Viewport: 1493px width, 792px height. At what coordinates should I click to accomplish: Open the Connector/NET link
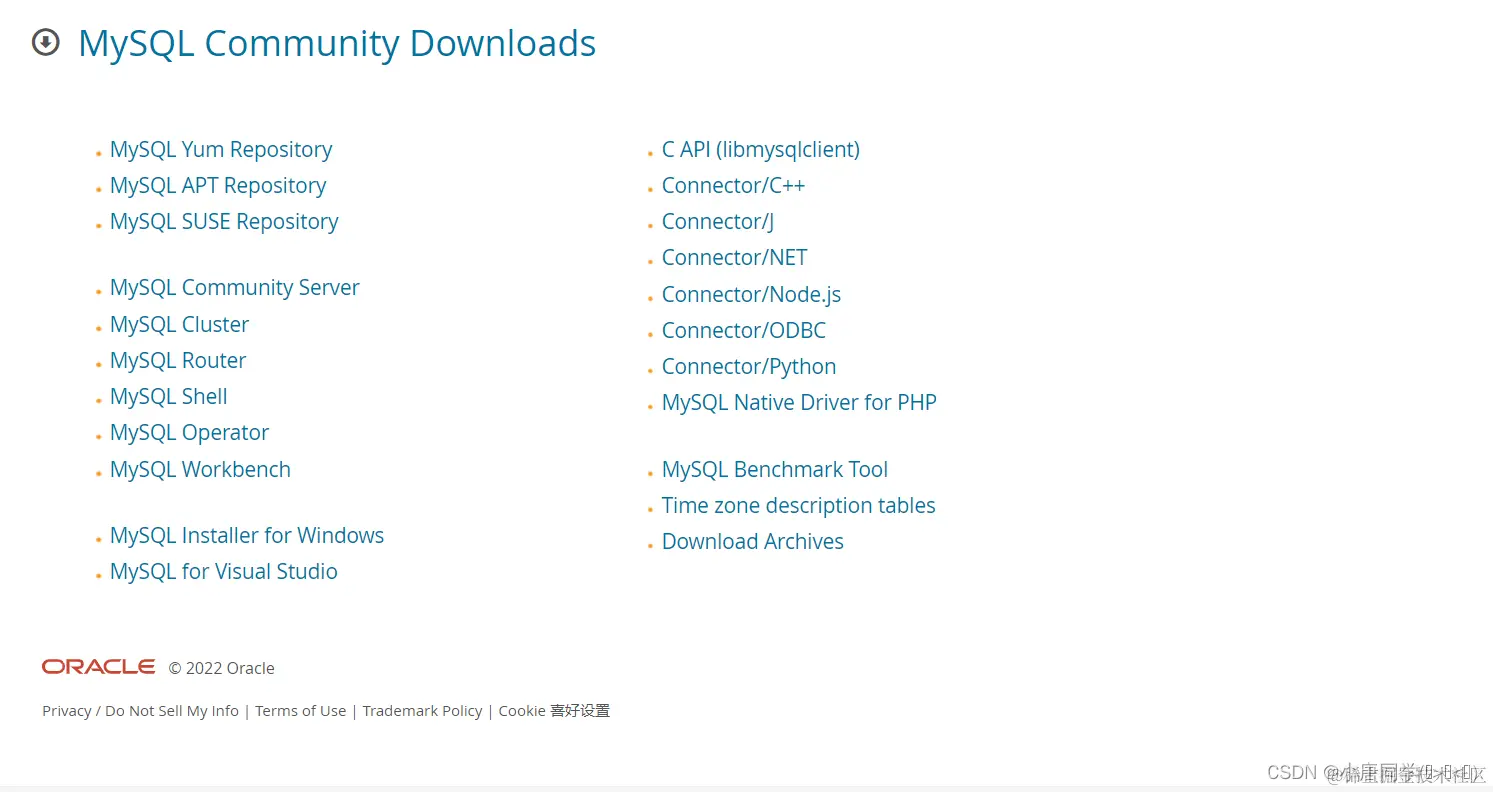click(735, 257)
